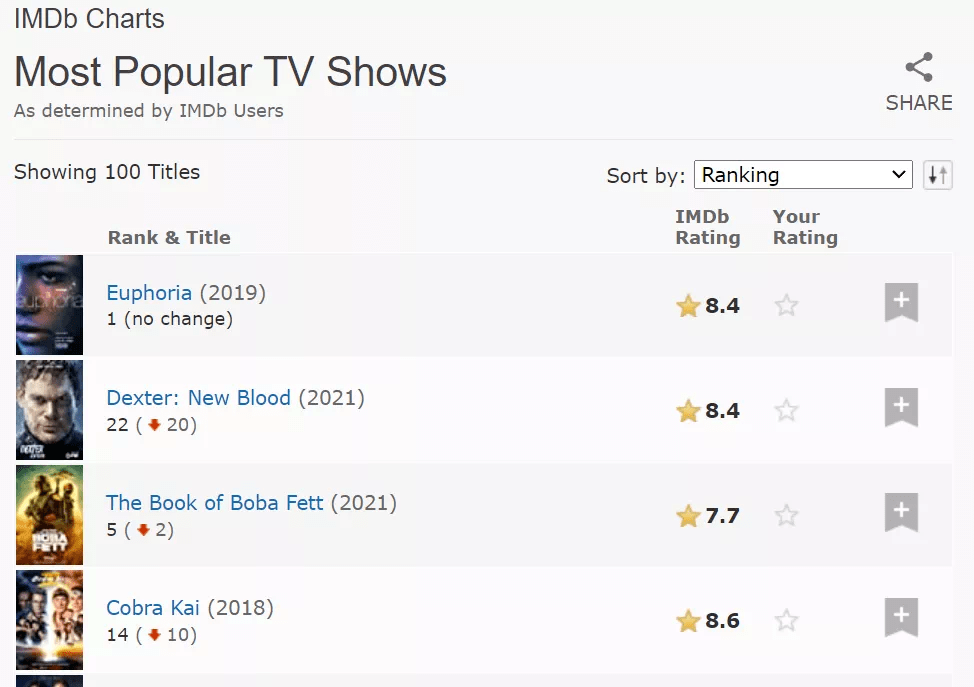Image resolution: width=974 pixels, height=687 pixels.
Task: Toggle the ascending/descending sort order button
Action: 937,175
